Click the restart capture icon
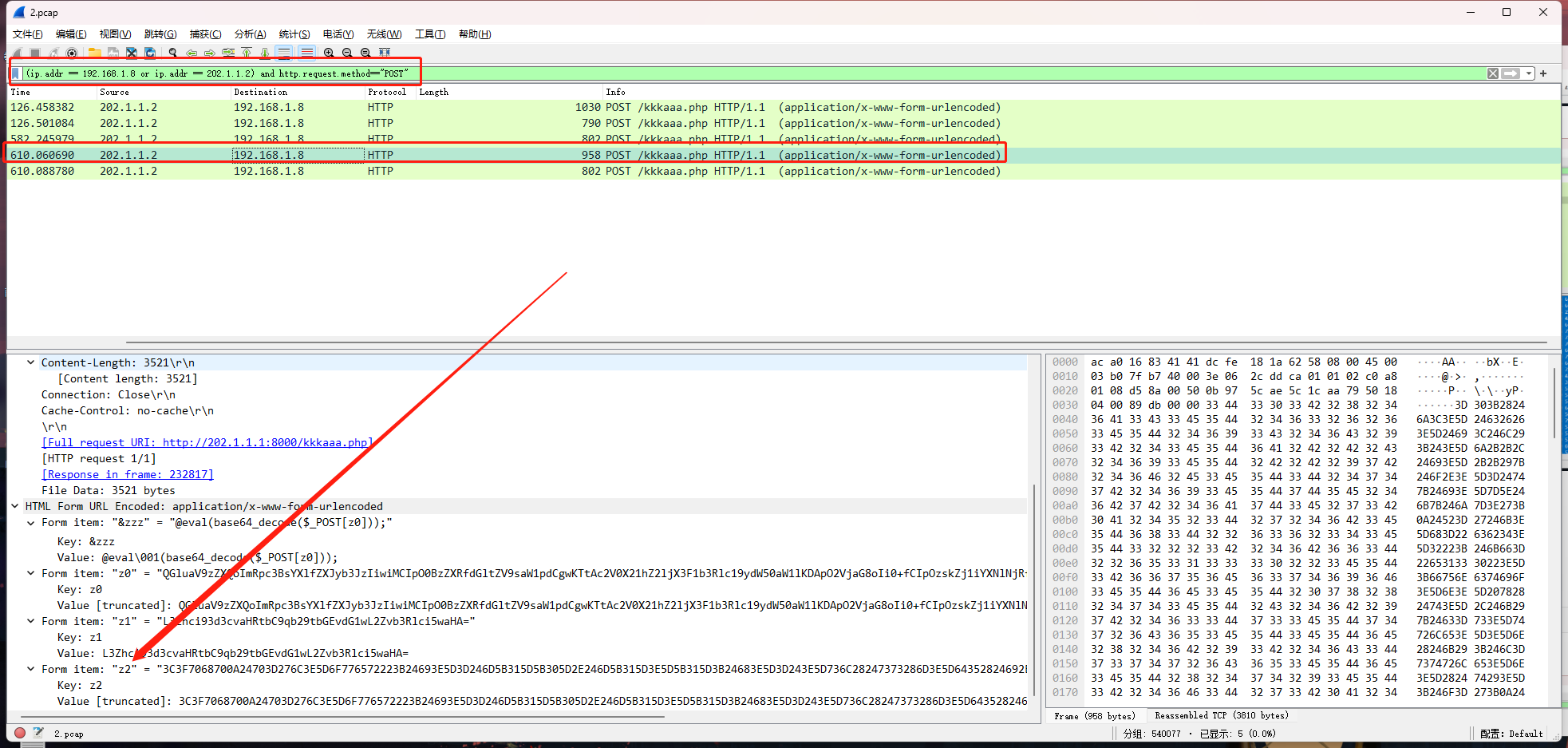Image resolution: width=1568 pixels, height=748 pixels. point(53,53)
